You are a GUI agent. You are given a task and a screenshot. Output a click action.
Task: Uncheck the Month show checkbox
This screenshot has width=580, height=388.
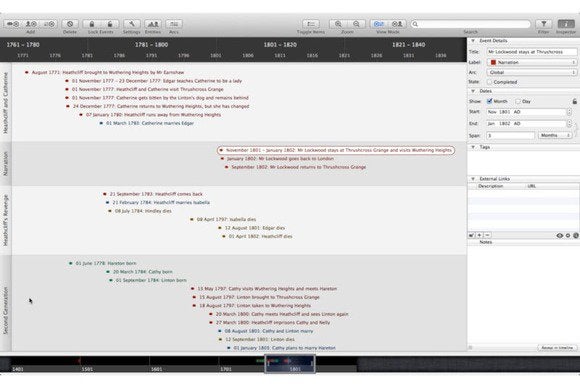(490, 101)
